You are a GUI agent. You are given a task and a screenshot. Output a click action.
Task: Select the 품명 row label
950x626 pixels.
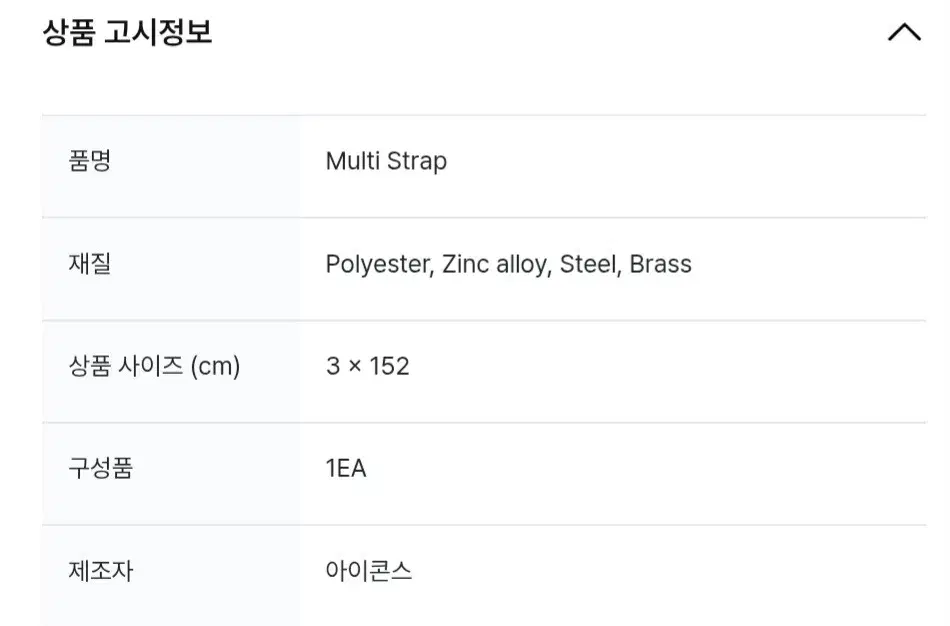(88, 161)
